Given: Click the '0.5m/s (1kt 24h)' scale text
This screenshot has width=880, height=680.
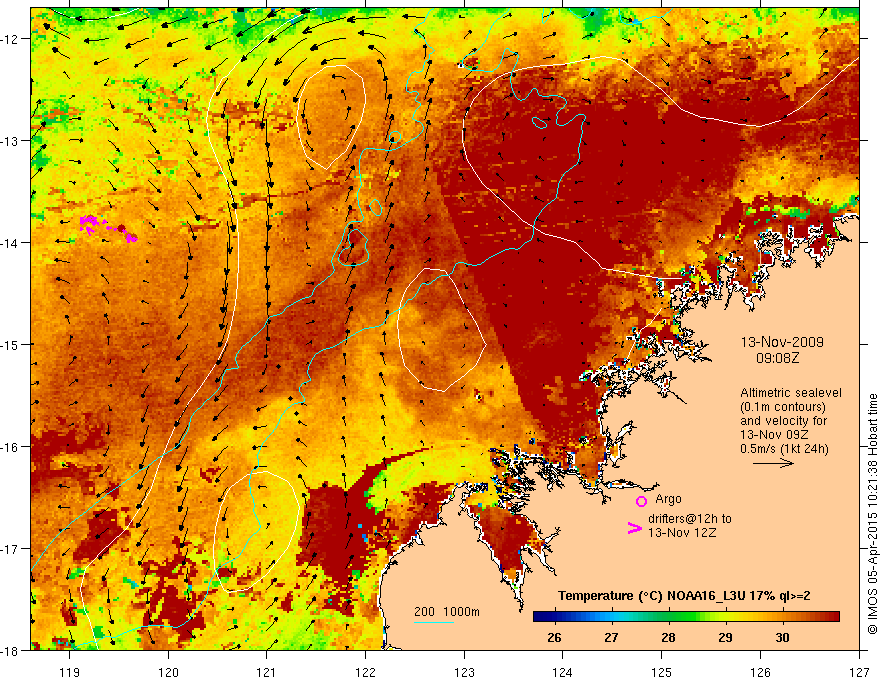Looking at the screenshot, I should pos(784,449).
